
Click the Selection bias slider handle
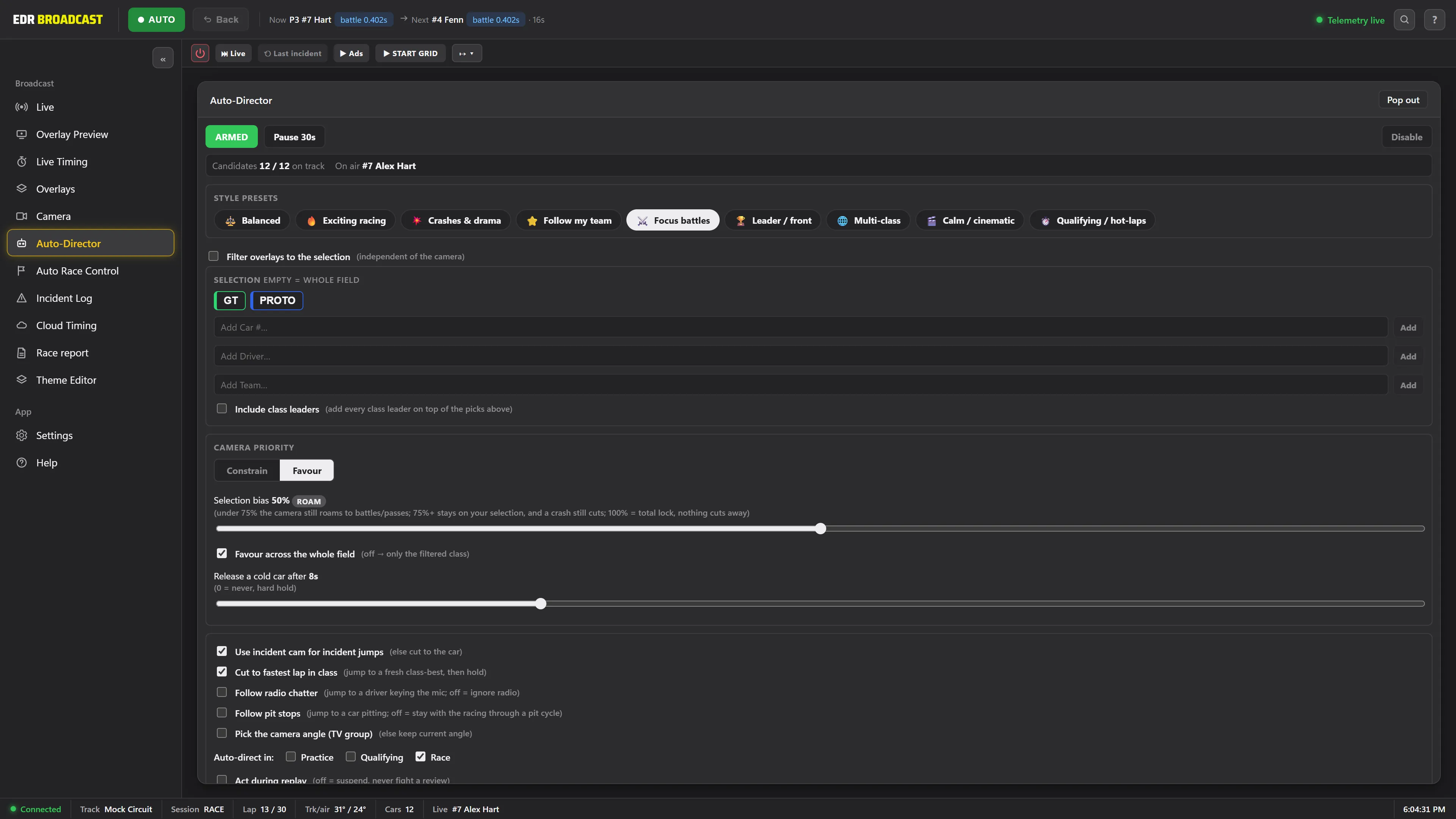(821, 529)
